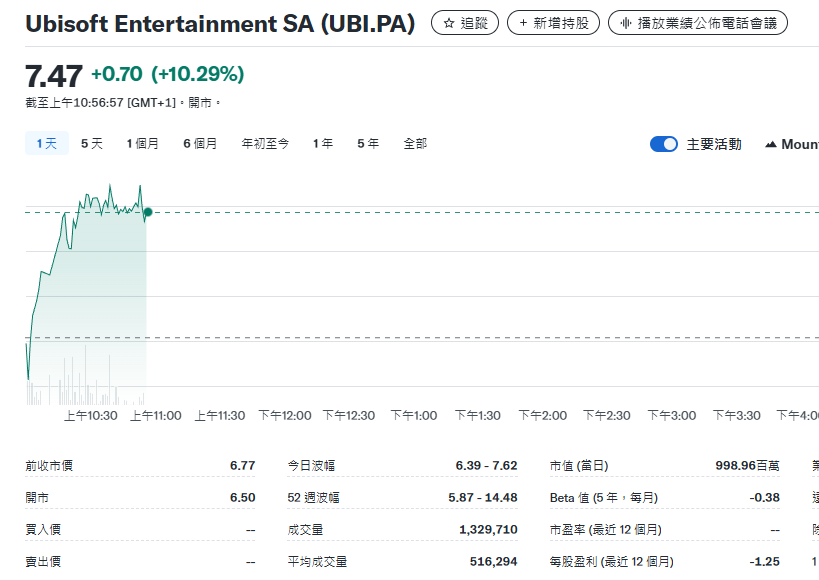View the 5年 chart range
Image resolution: width=819 pixels, height=580 pixels.
tap(368, 144)
